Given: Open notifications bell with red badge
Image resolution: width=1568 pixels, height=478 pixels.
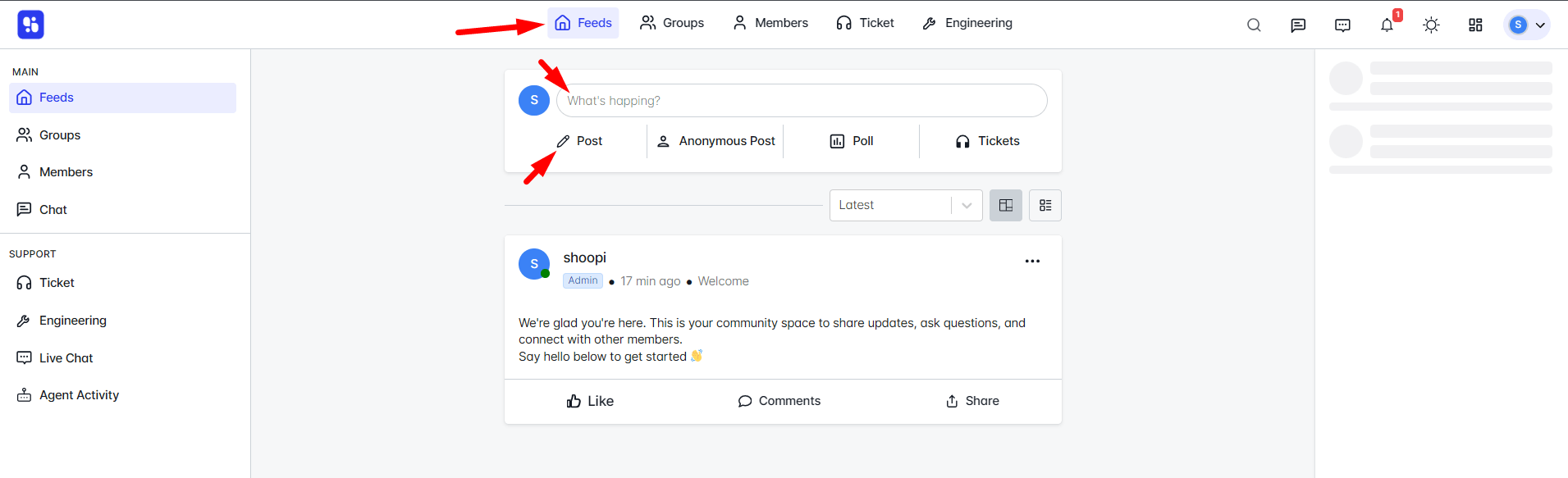Looking at the screenshot, I should (1387, 24).
